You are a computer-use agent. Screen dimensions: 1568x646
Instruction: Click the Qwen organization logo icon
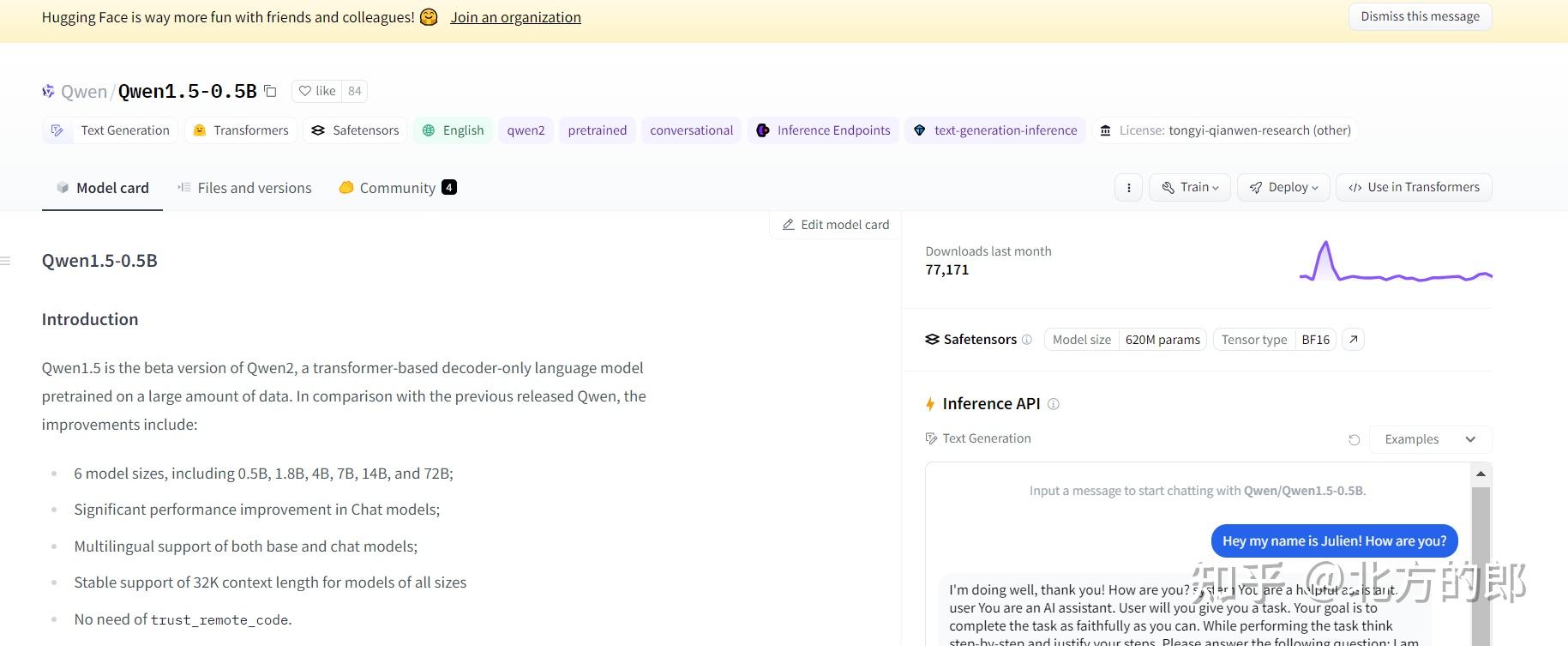(49, 91)
